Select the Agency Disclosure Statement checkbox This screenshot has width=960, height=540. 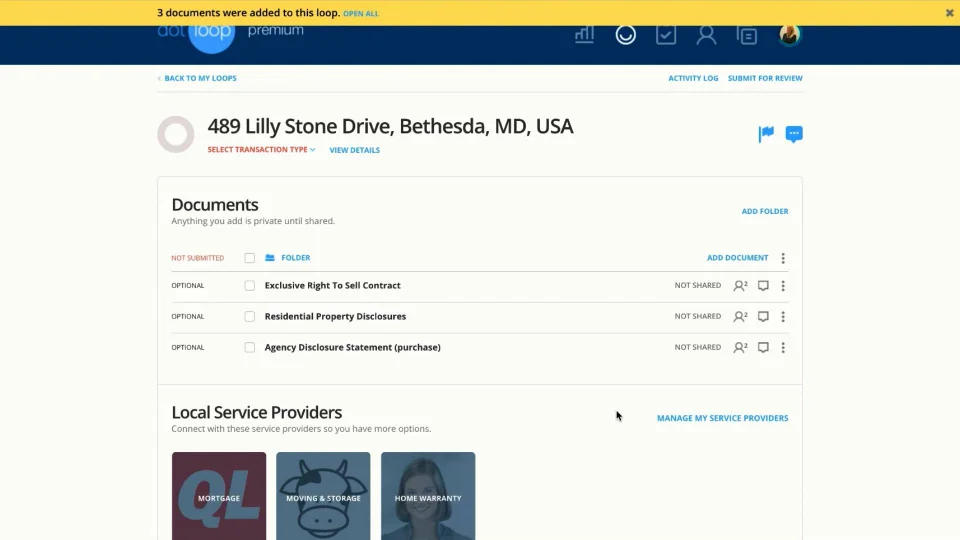pos(250,348)
